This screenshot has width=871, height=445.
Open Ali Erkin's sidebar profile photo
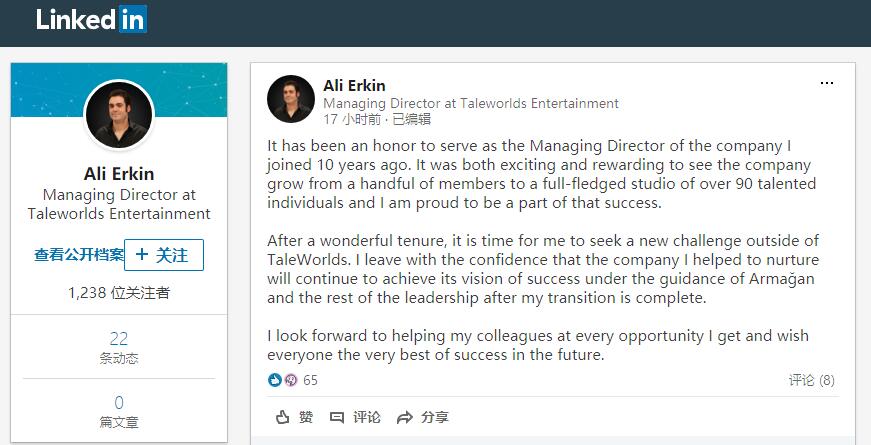(119, 116)
